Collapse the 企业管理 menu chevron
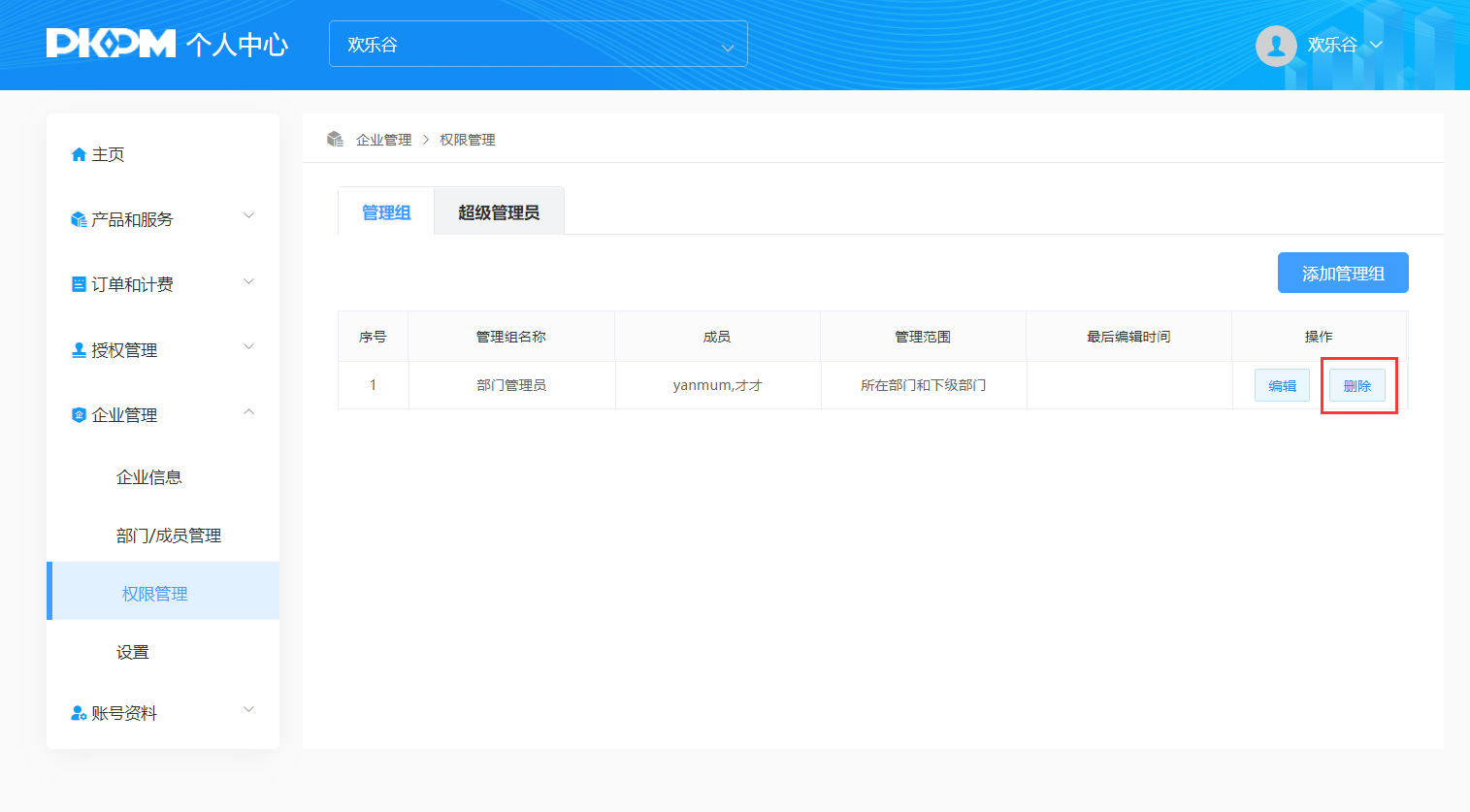 [x=248, y=412]
